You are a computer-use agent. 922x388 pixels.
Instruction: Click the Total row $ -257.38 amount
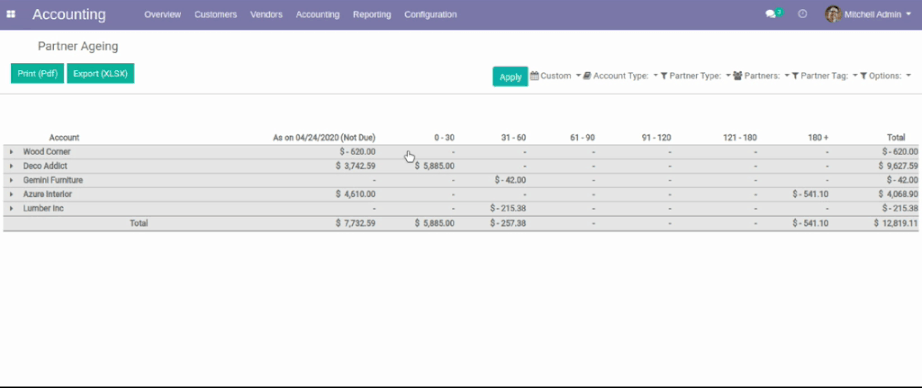point(508,223)
